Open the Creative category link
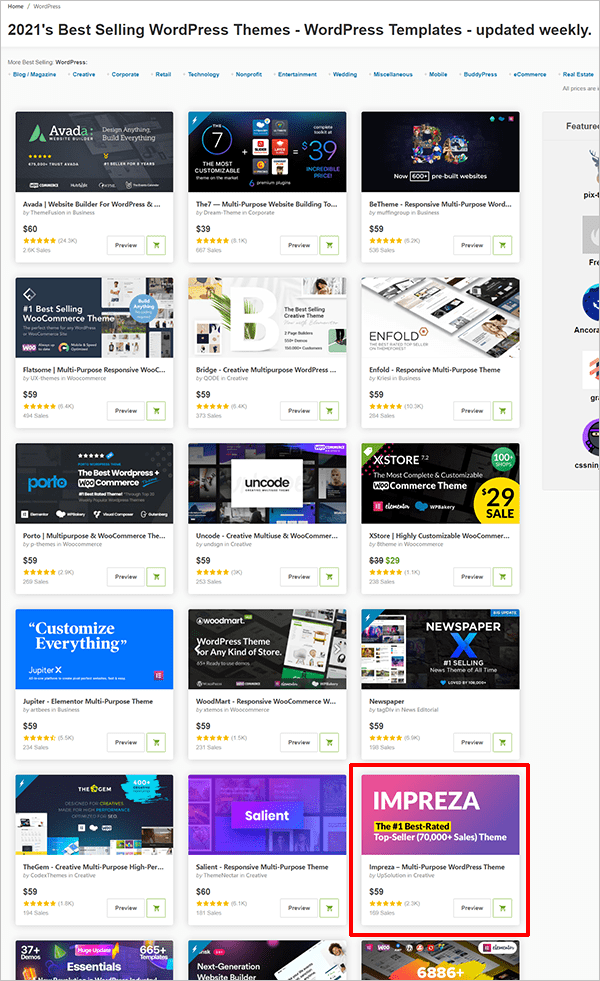Image resolution: width=600 pixels, height=981 pixels. tap(84, 74)
